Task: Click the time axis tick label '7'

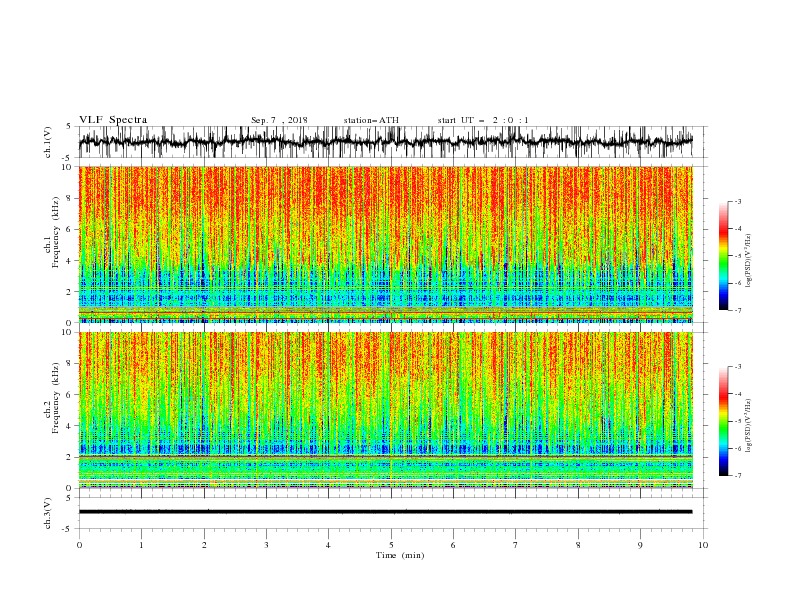Action: [516, 545]
